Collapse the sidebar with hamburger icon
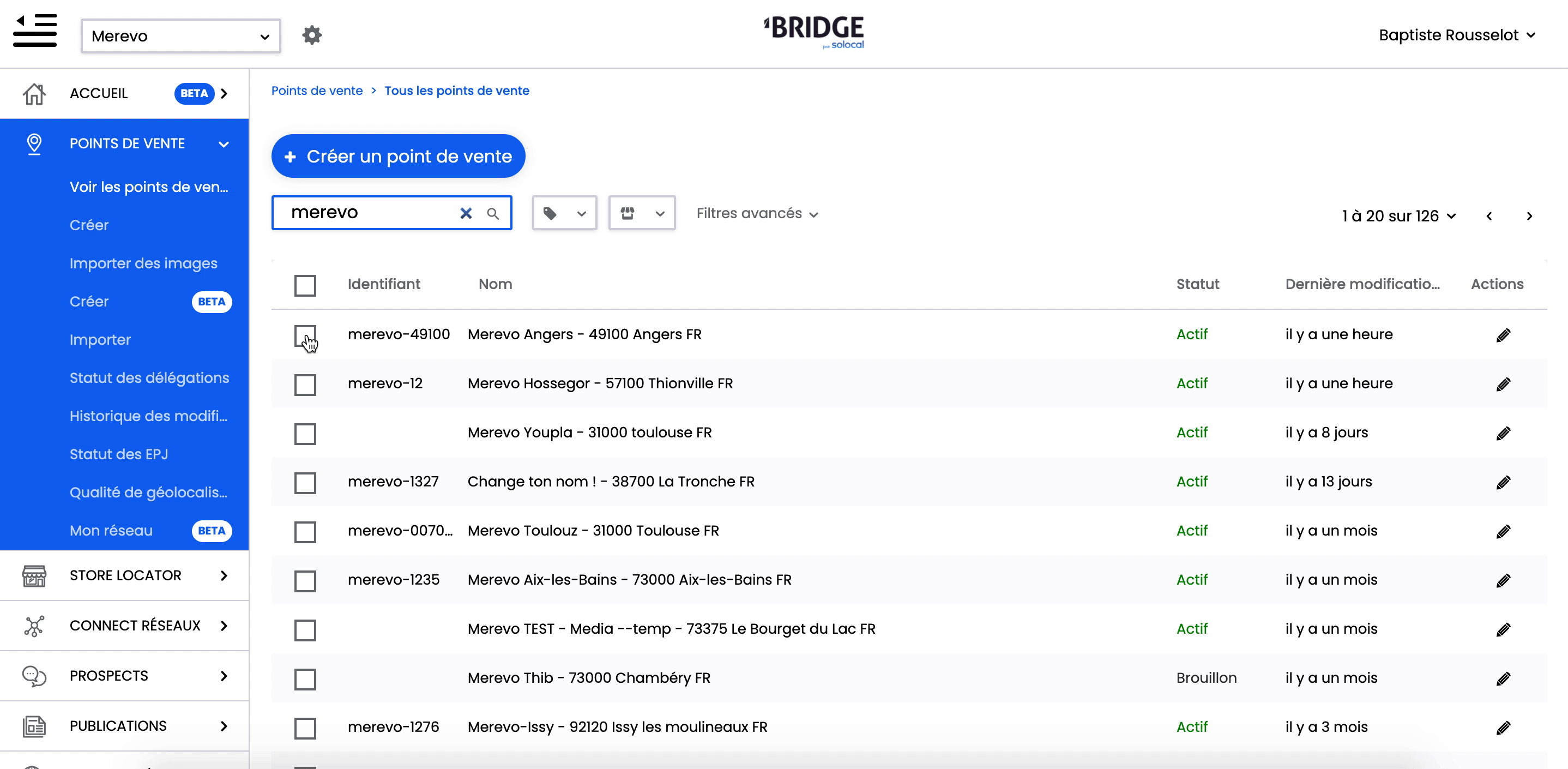Viewport: 1568px width, 769px height. 35,31
